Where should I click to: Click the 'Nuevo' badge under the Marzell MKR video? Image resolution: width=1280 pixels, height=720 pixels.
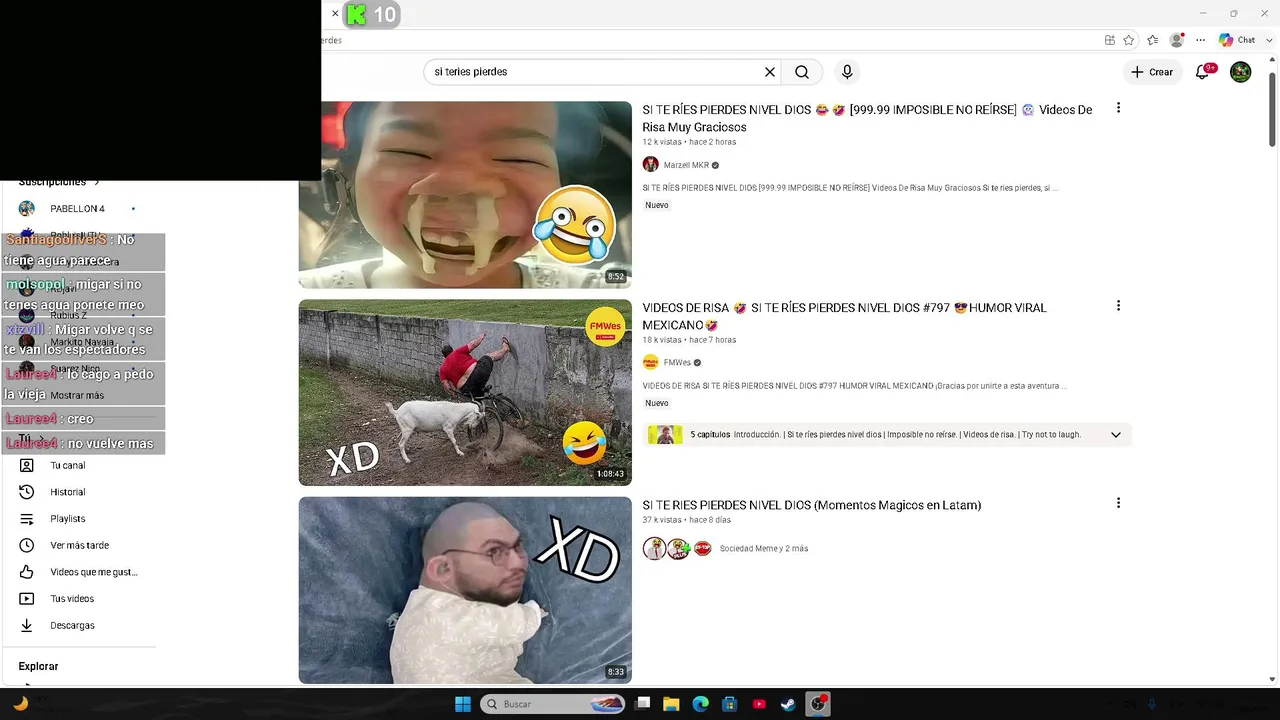(x=657, y=205)
